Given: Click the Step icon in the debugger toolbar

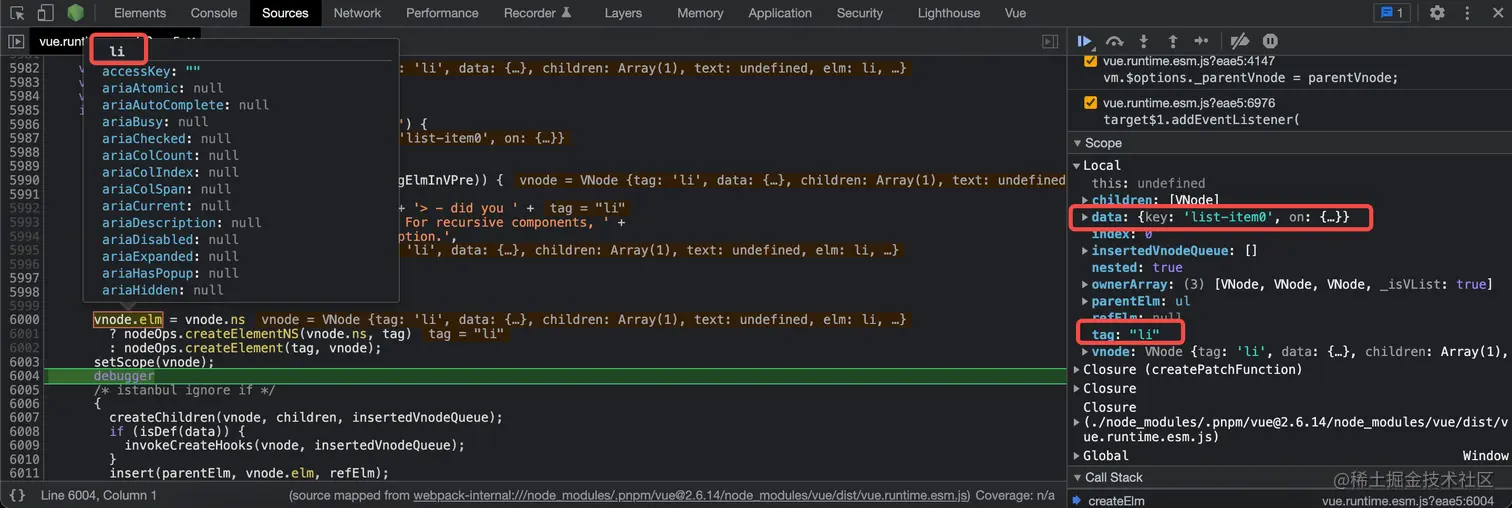Looking at the screenshot, I should coord(1202,41).
